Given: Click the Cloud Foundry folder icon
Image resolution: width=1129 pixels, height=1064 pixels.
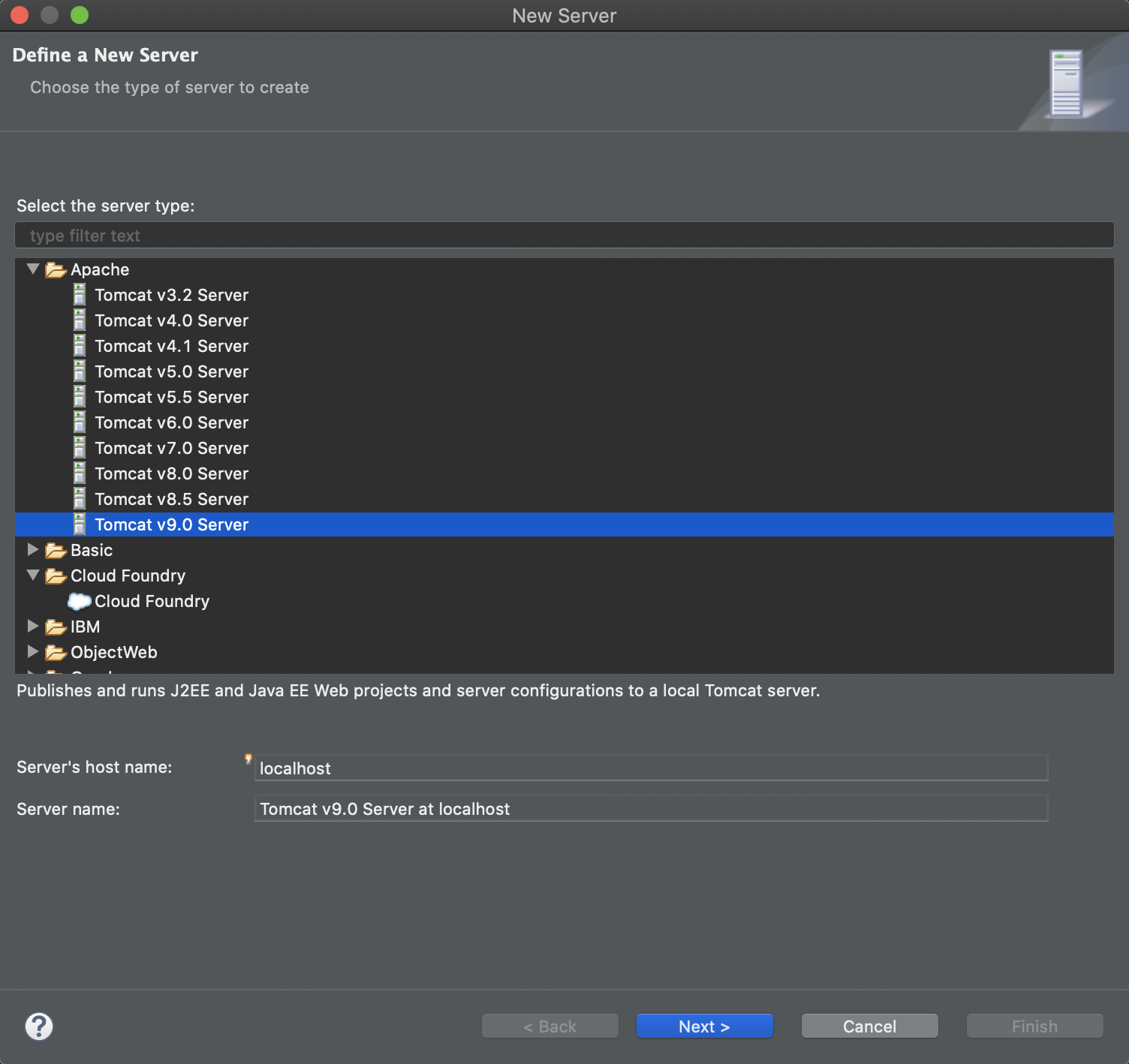Looking at the screenshot, I should point(56,576).
